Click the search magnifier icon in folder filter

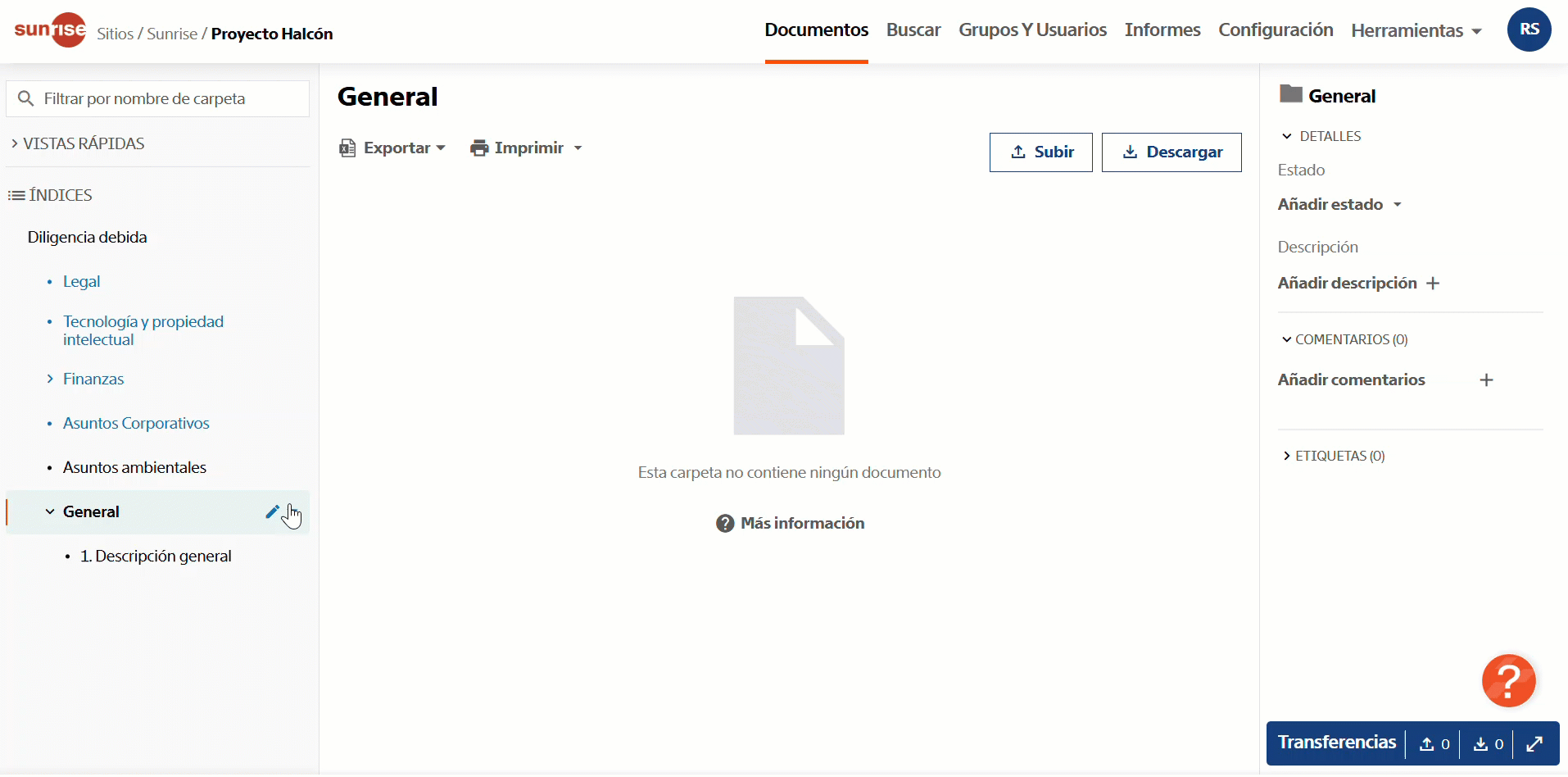[x=25, y=98]
